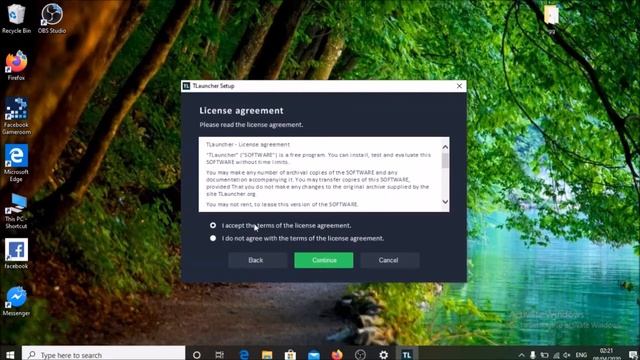Click the network tray icon

point(556,355)
